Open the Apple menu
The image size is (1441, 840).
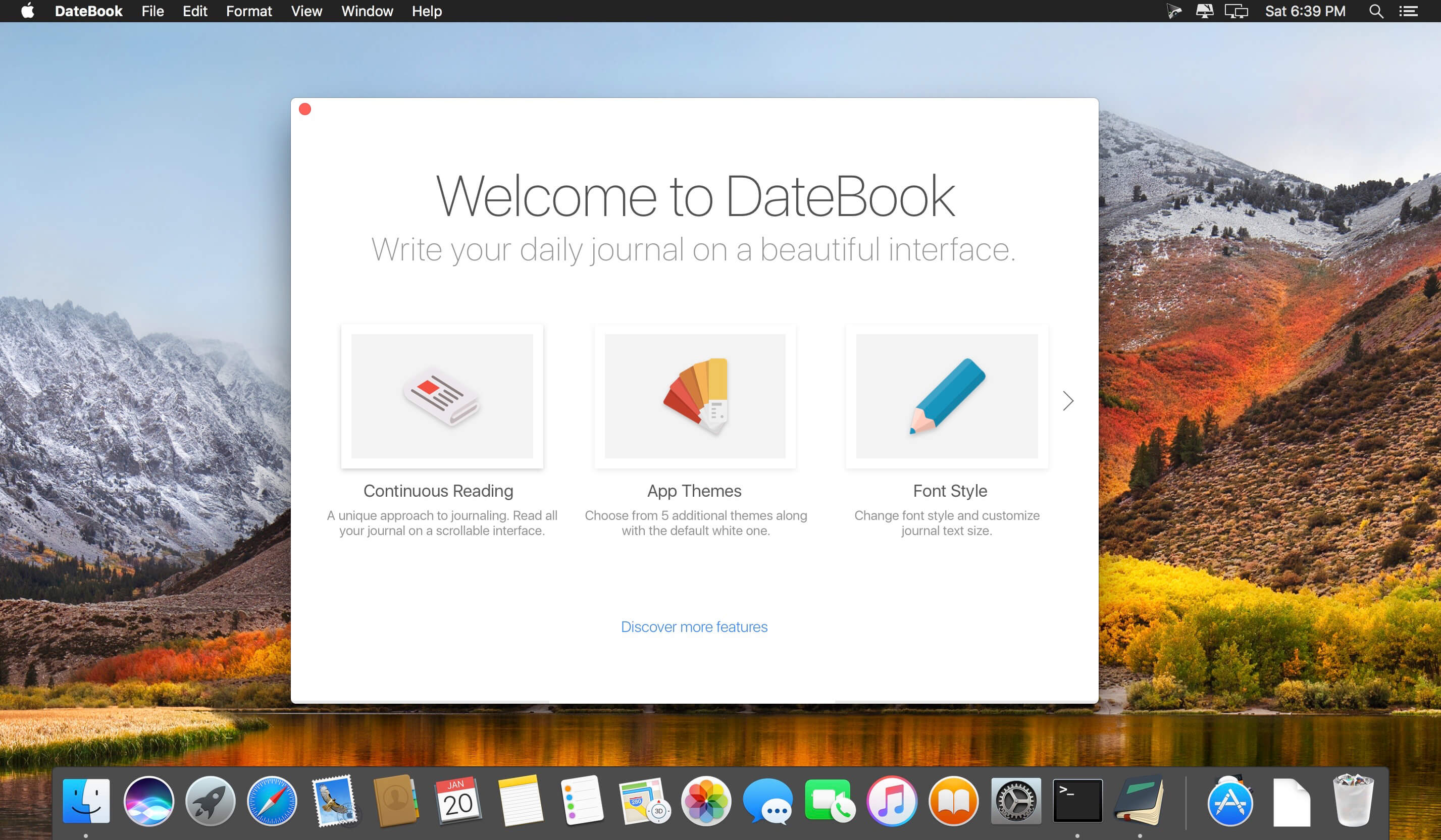[27, 11]
